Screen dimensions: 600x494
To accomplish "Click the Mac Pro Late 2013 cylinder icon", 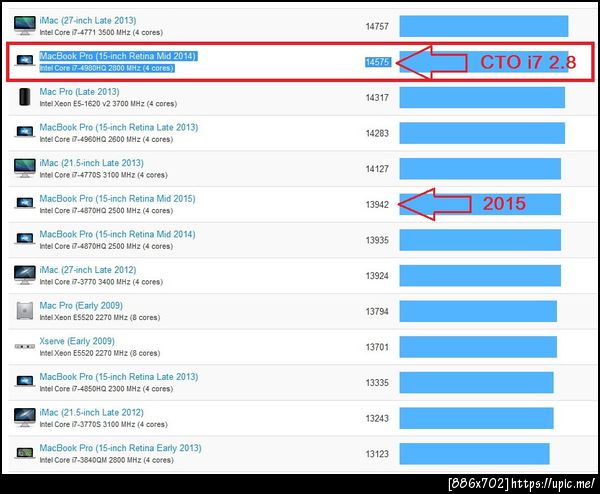I will tap(24, 97).
